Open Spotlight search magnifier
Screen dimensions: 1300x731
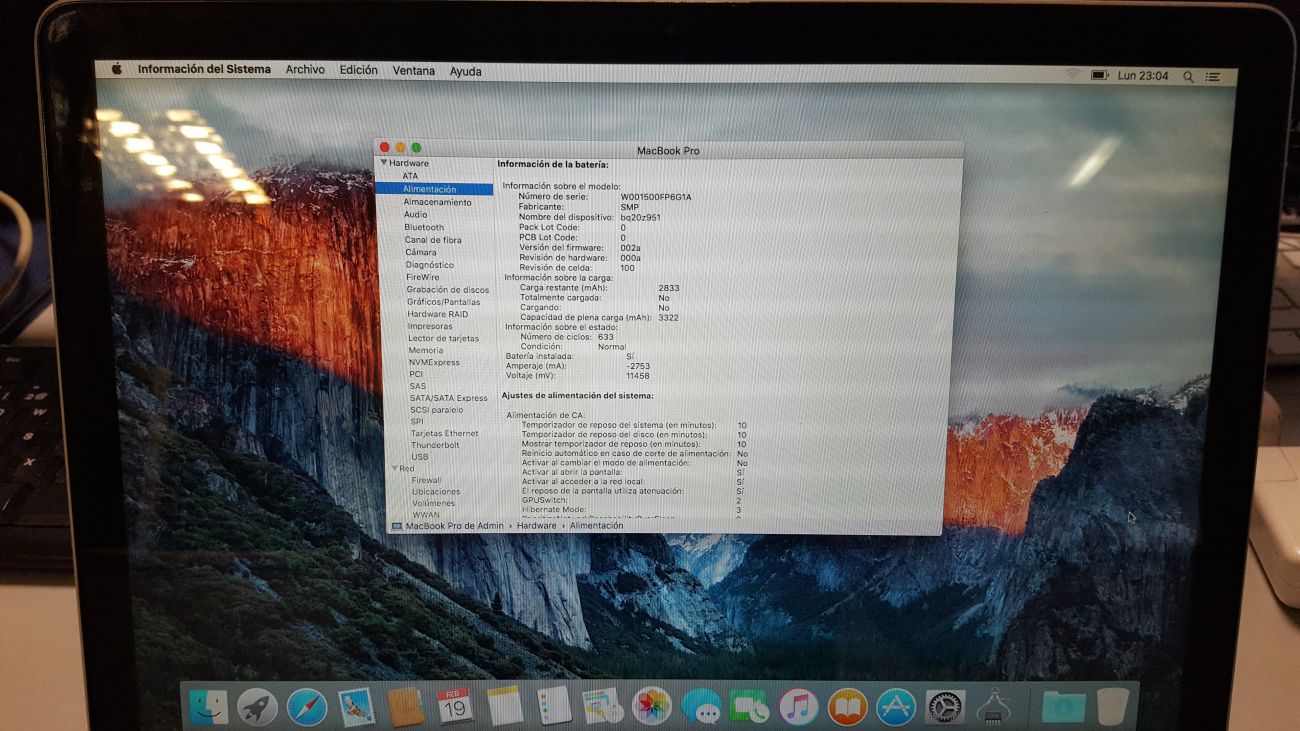(x=1188, y=76)
